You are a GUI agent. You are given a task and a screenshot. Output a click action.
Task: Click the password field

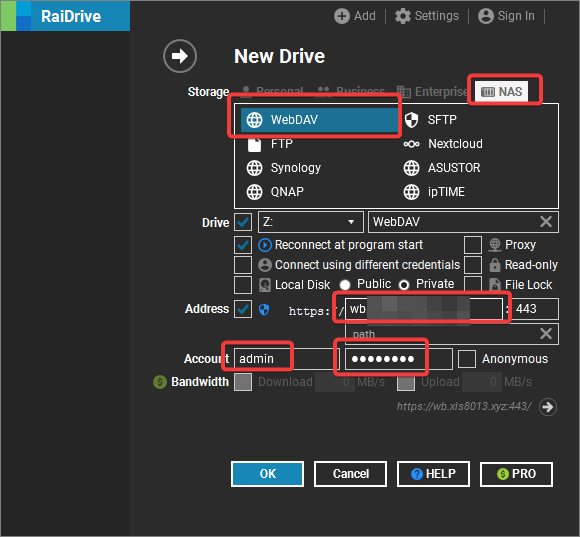click(399, 359)
